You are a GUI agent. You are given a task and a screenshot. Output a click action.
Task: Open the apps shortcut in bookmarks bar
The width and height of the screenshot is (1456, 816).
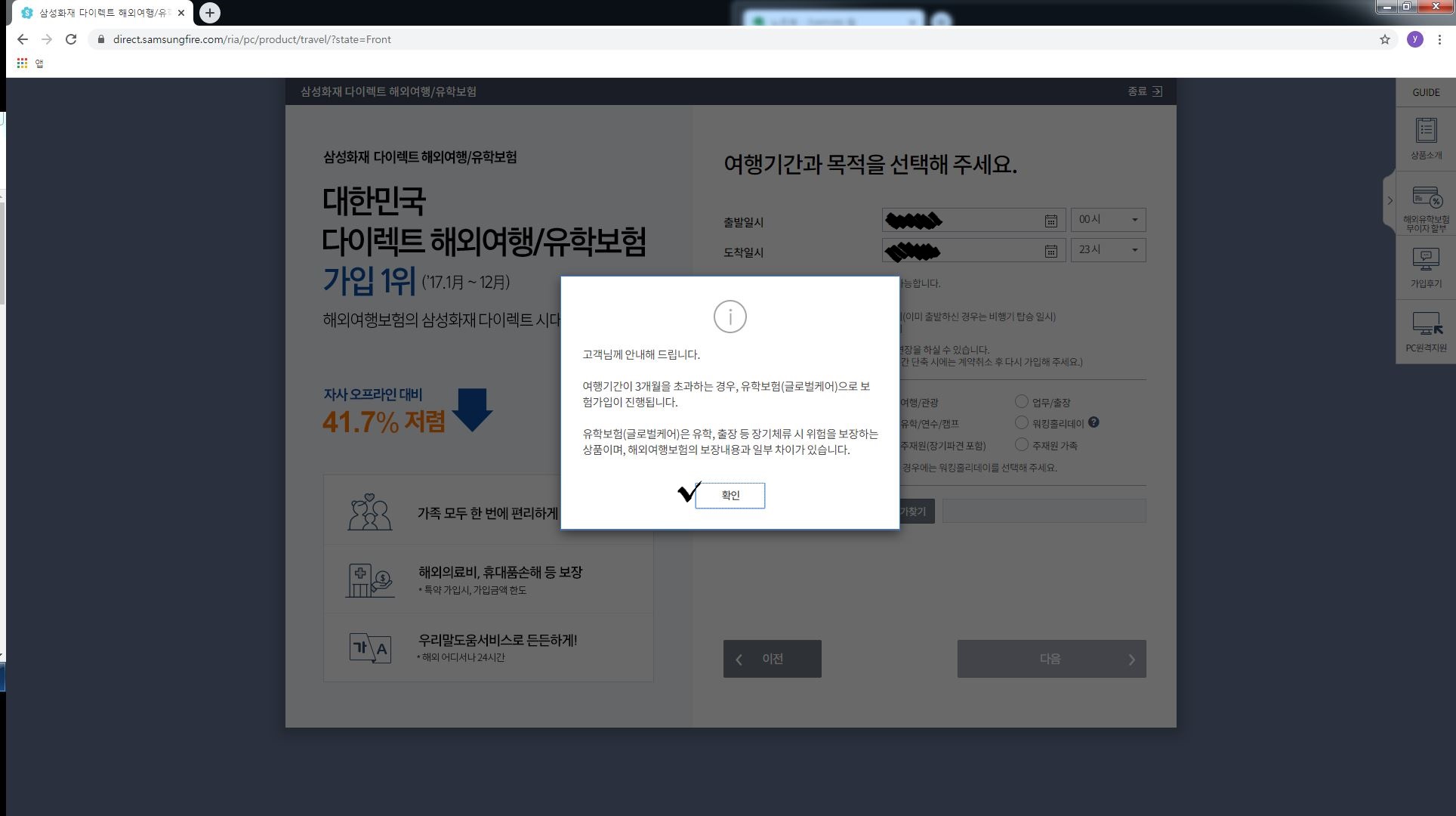coord(30,63)
